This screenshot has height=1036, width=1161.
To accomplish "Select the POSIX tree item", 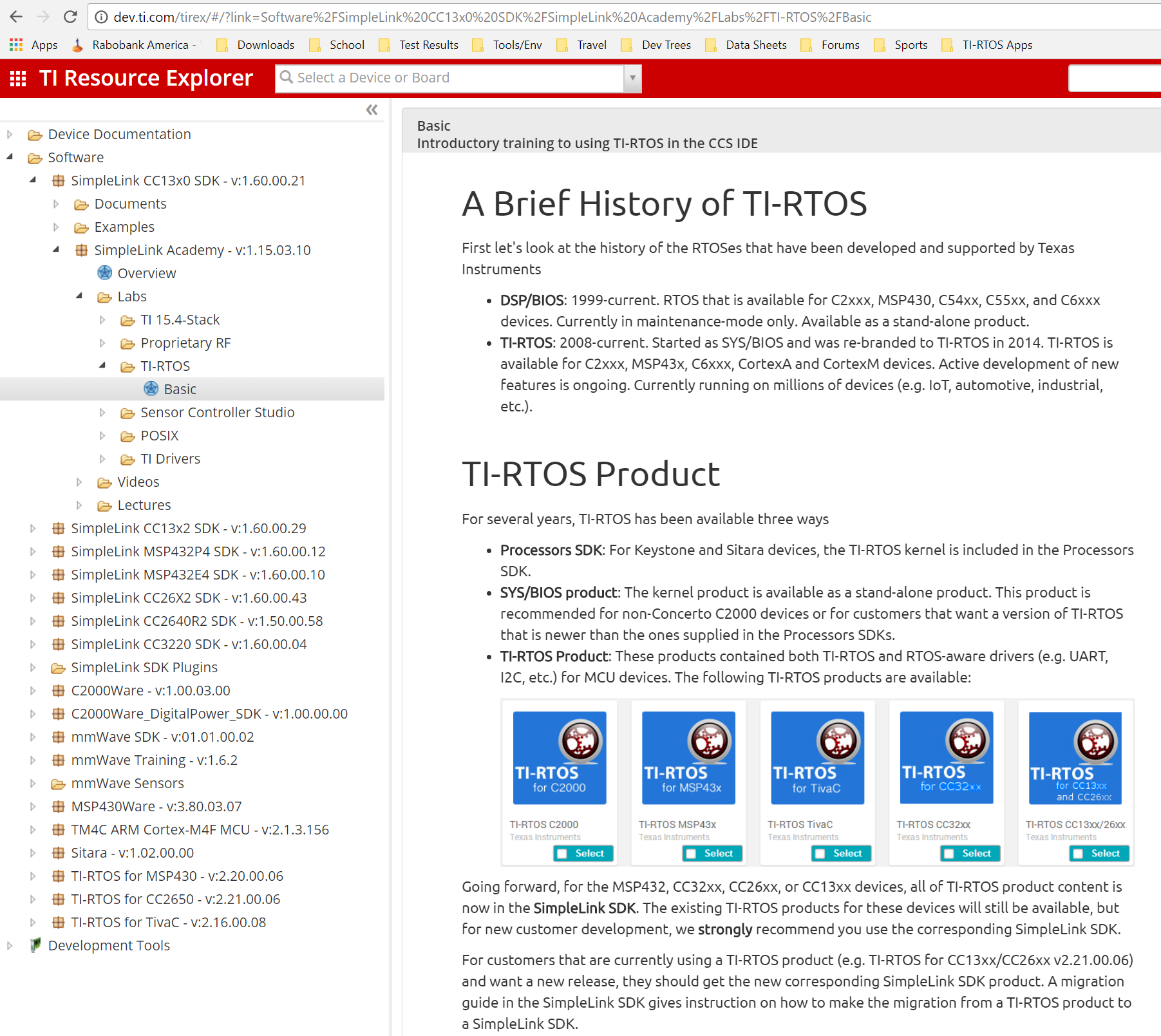I will 160,436.
